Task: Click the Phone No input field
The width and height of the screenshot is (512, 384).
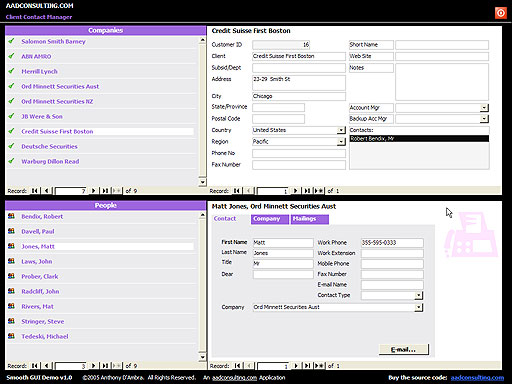Action: tap(299, 153)
